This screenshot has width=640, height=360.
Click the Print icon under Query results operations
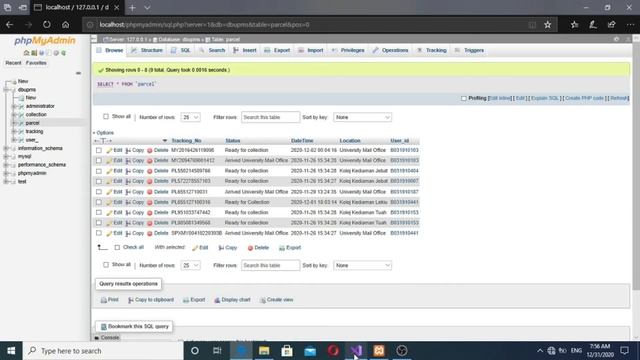pyautogui.click(x=104, y=300)
